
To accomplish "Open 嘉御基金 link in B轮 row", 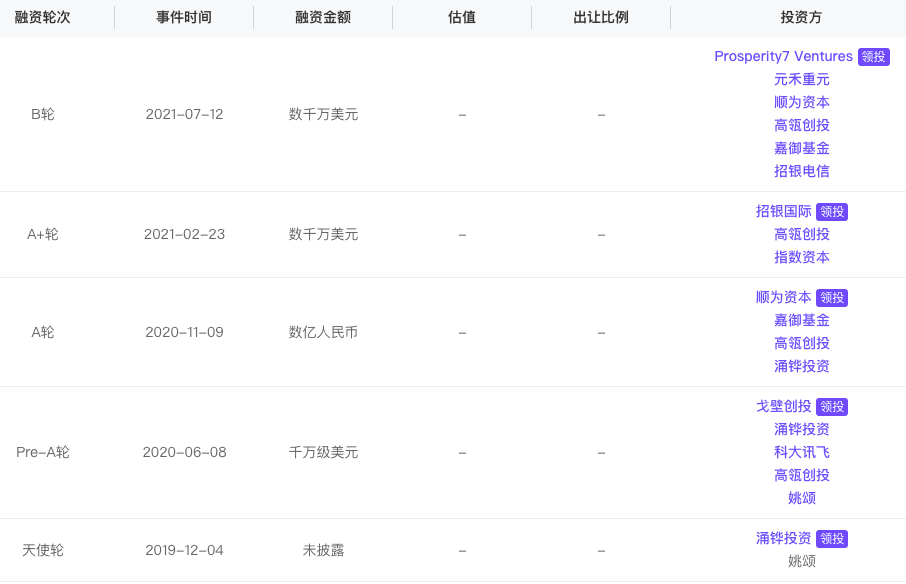I will point(801,148).
